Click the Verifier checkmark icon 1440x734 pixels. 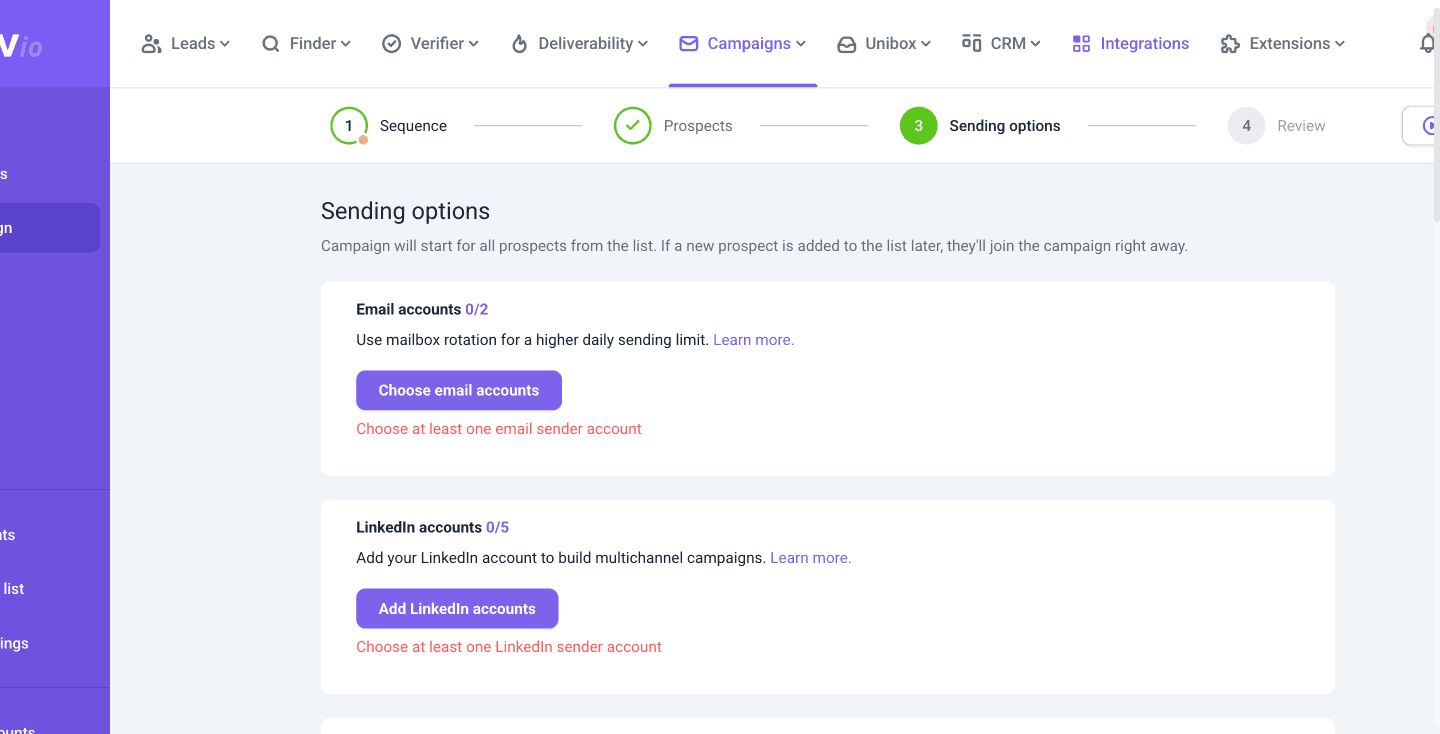(x=392, y=44)
